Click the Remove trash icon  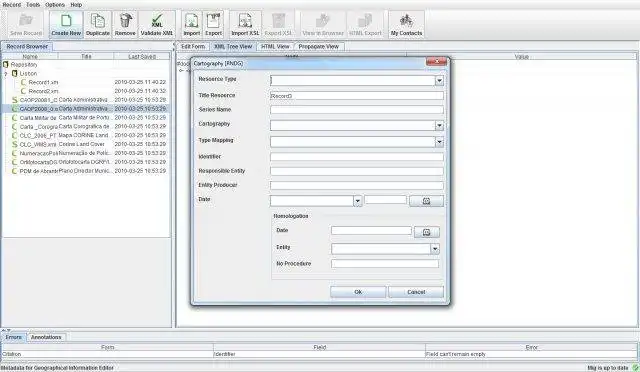(x=125, y=25)
